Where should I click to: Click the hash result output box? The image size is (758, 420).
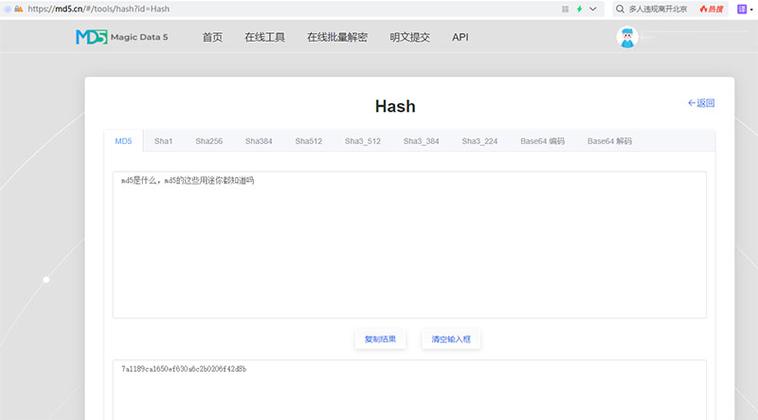coord(409,390)
